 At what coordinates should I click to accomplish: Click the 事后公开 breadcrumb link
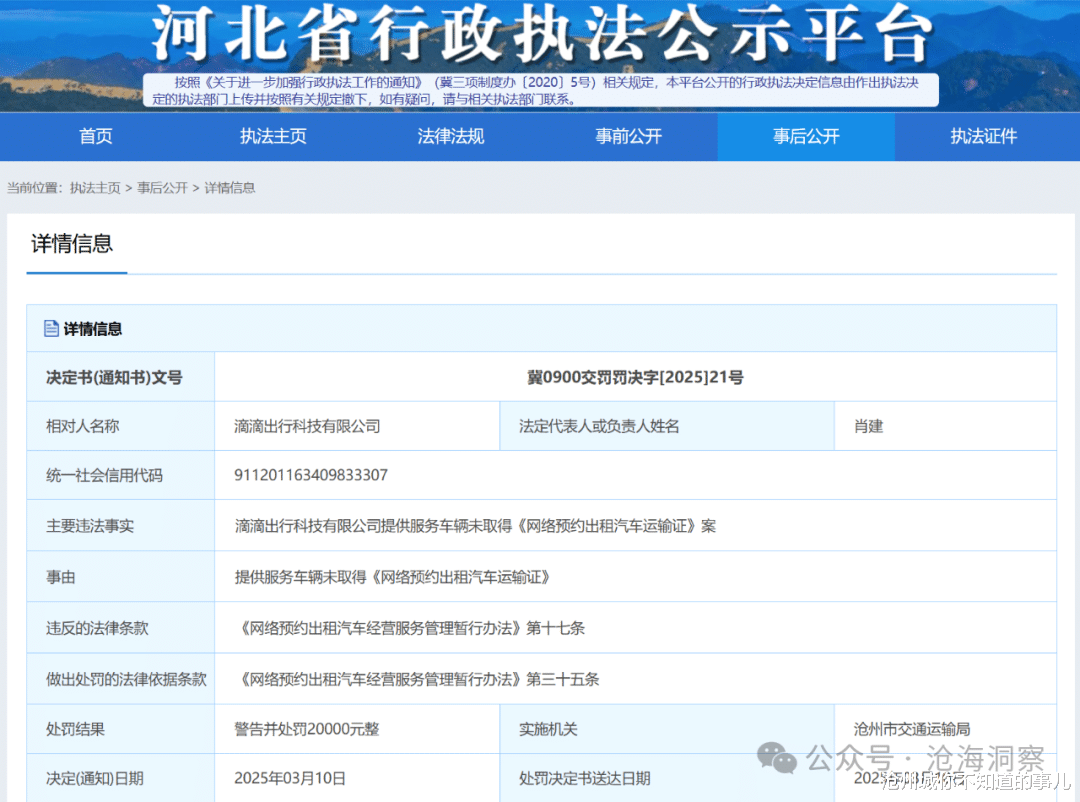tap(163, 188)
